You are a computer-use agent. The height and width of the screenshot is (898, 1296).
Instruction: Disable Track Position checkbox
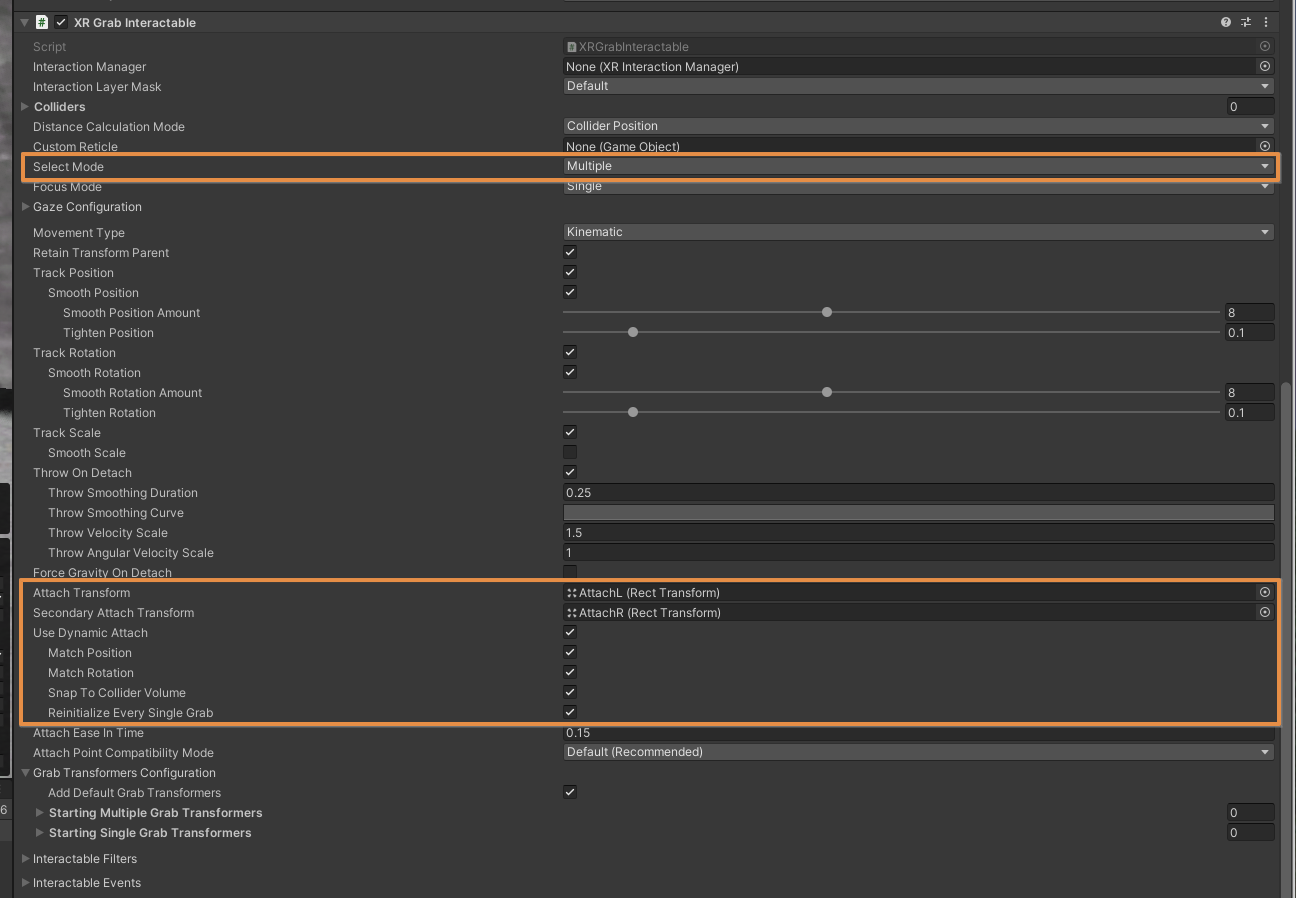pyautogui.click(x=570, y=272)
